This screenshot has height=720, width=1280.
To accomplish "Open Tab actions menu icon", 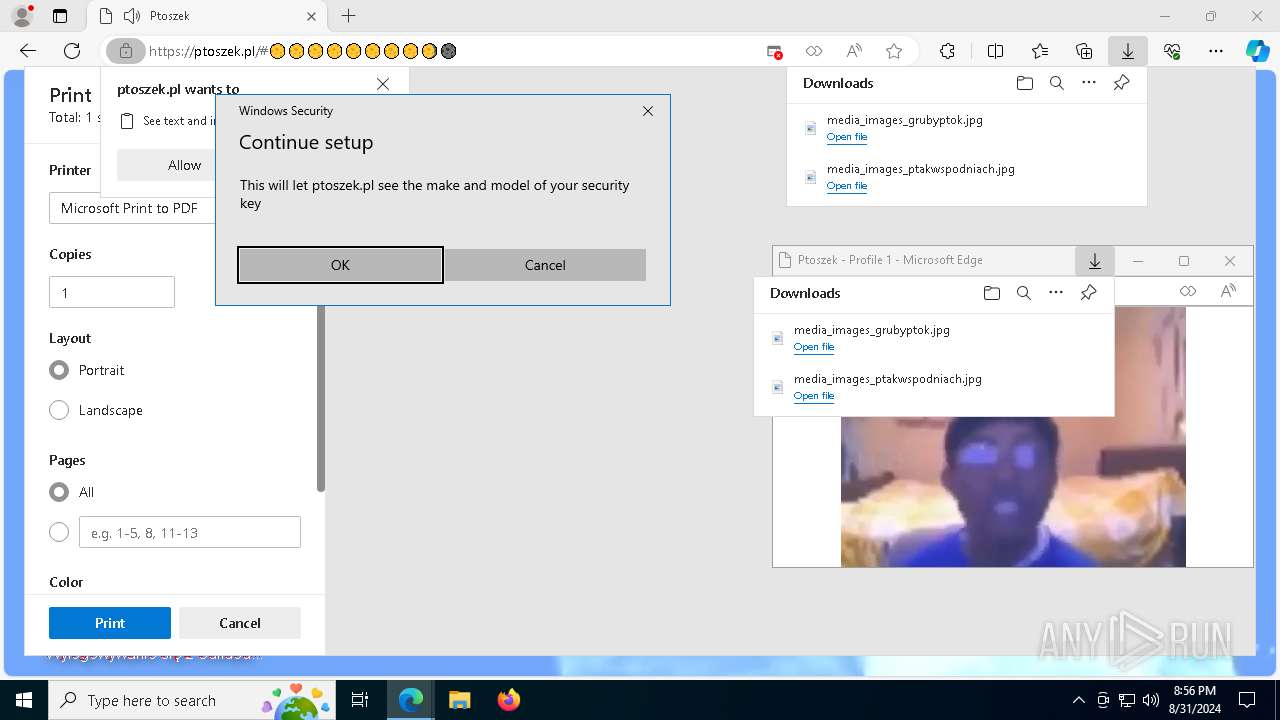I will [60, 16].
